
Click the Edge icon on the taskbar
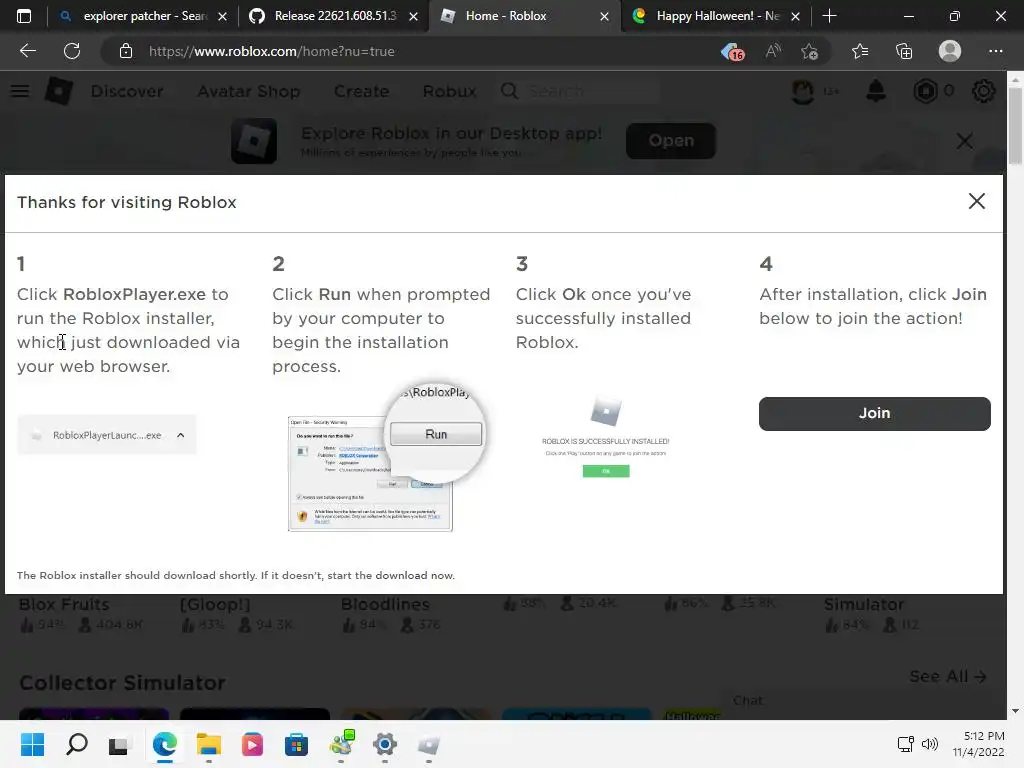165,744
